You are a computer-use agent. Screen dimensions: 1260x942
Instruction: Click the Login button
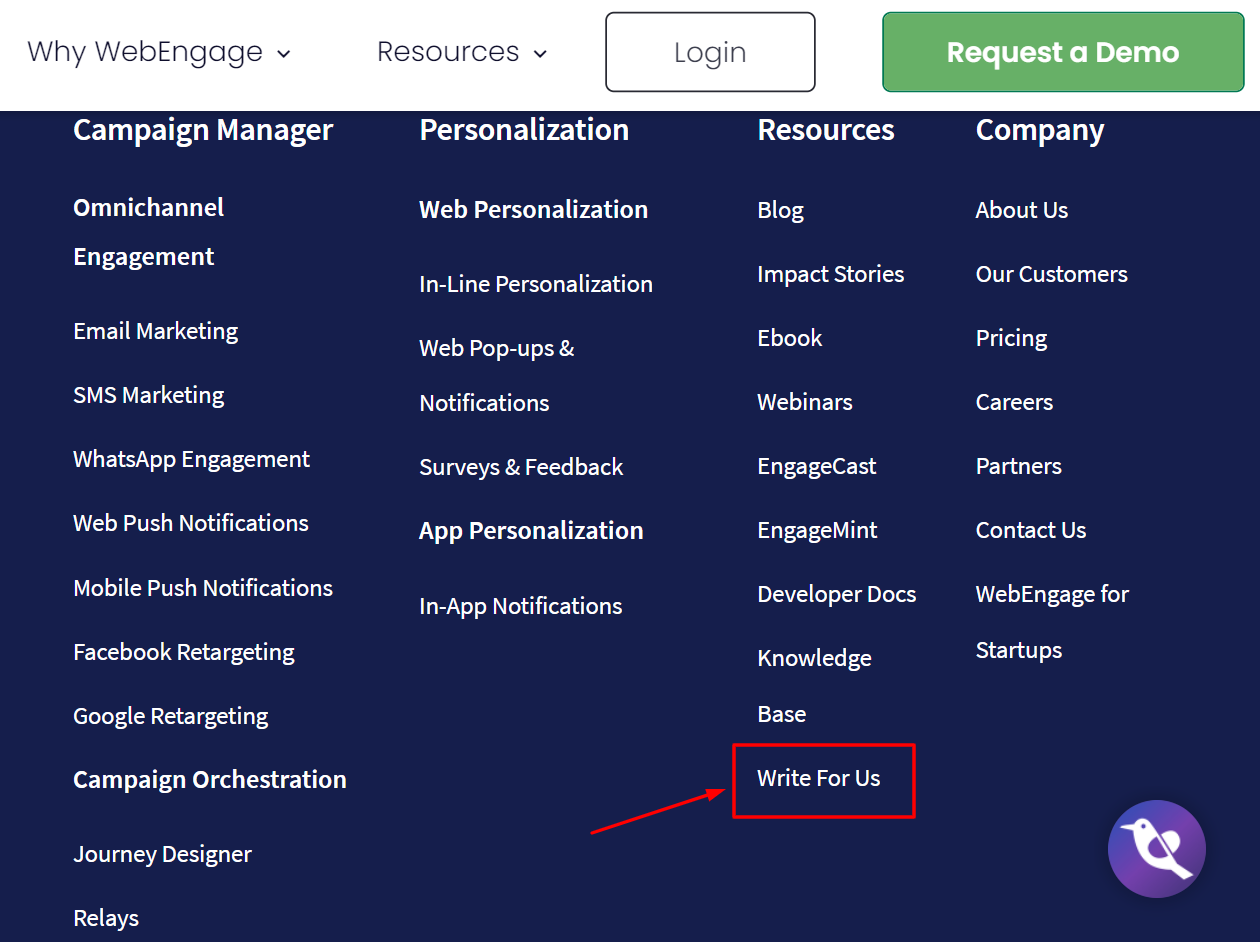point(710,52)
